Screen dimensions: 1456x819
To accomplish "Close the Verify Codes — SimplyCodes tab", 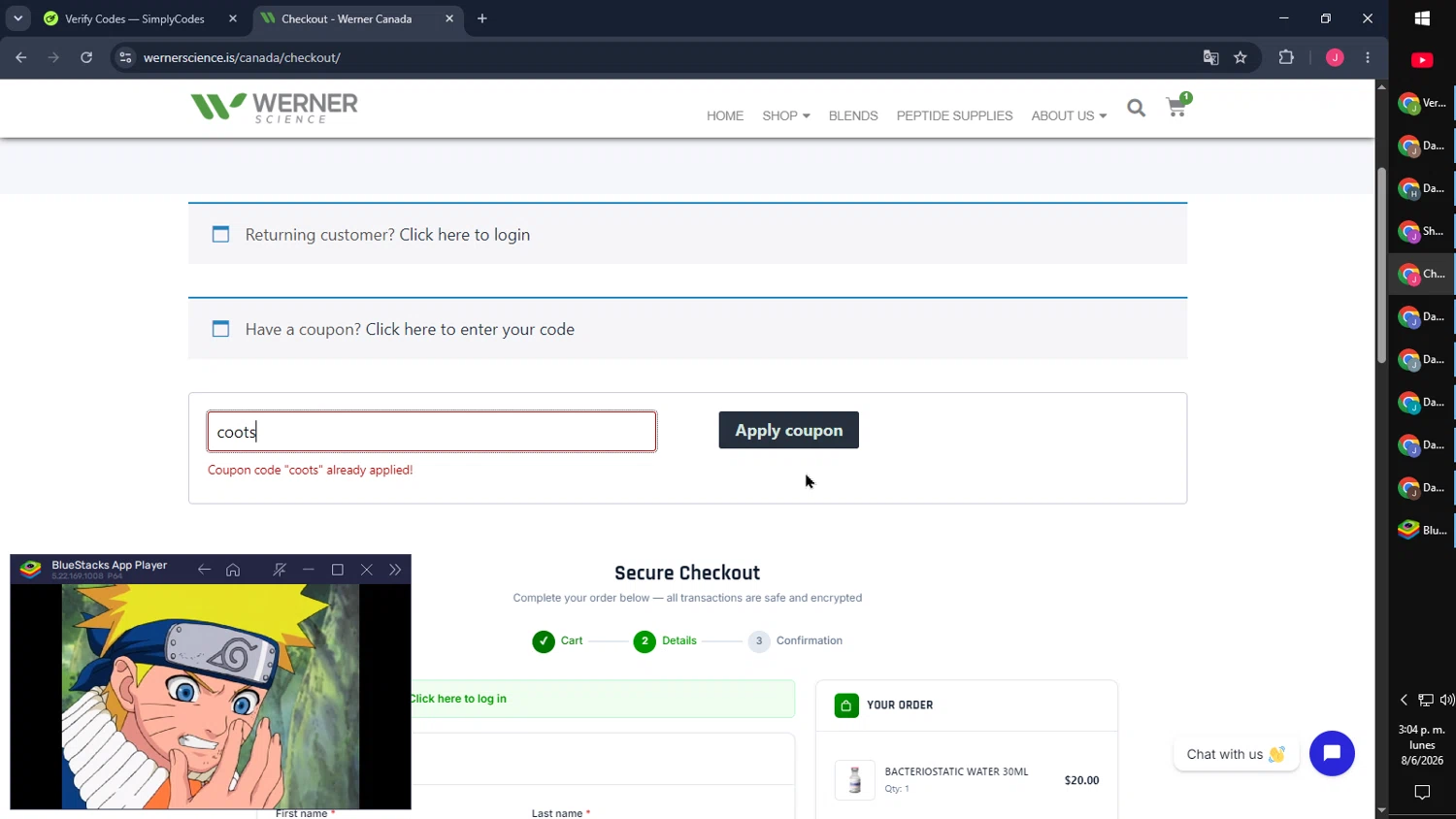I will 233,18.
